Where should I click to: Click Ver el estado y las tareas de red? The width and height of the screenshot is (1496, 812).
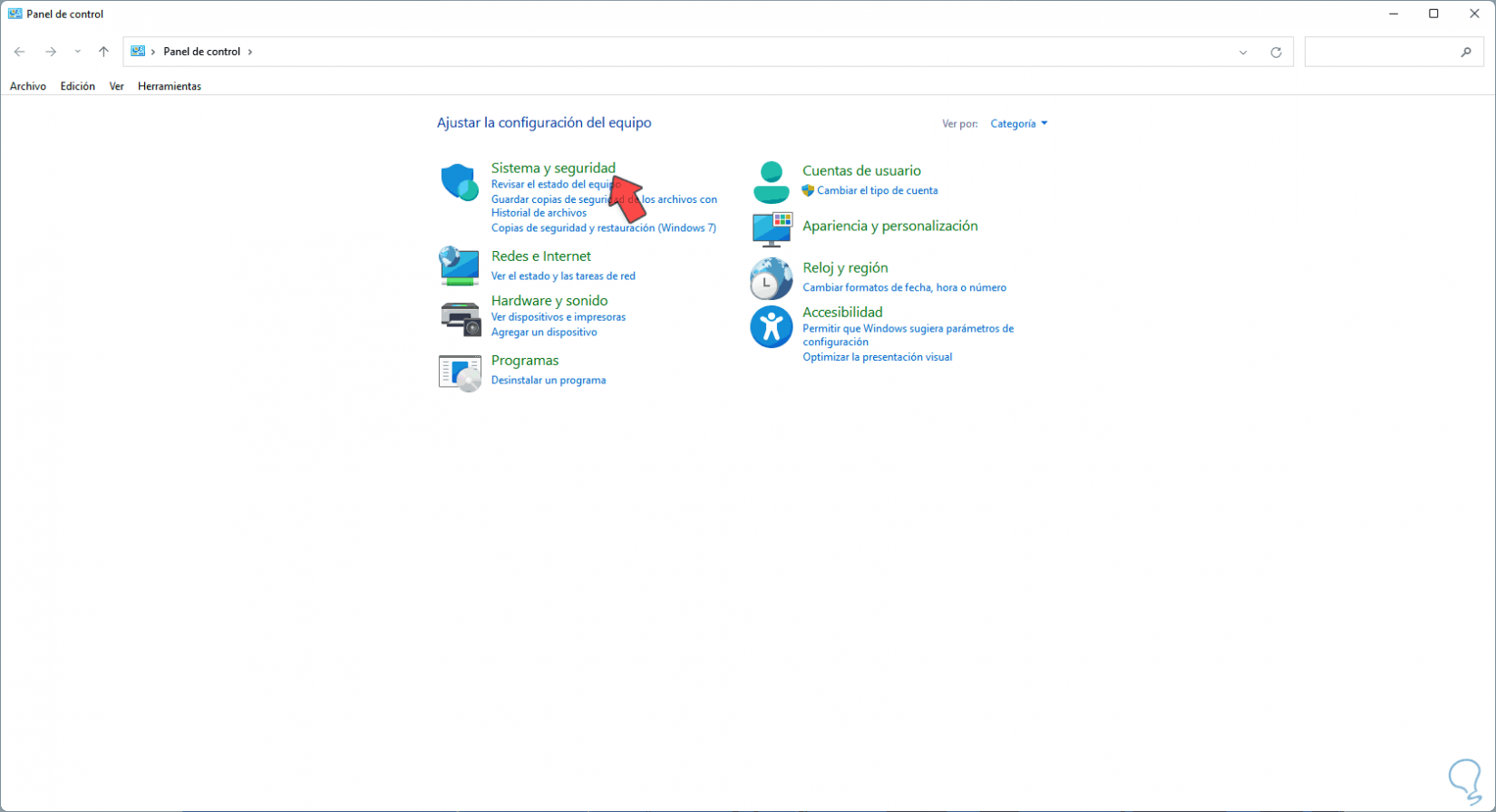563,275
